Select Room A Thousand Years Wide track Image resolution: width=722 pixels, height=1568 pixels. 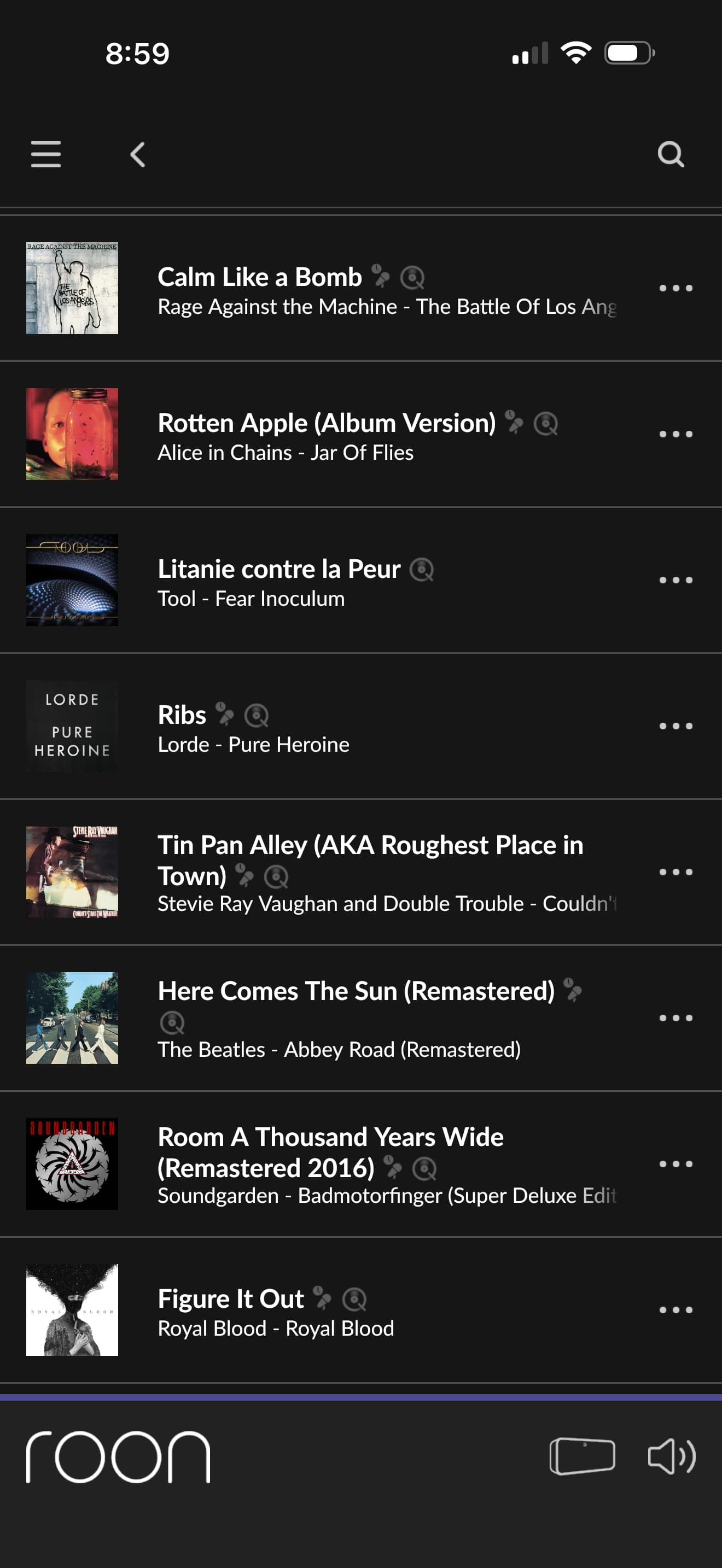pos(330,1137)
